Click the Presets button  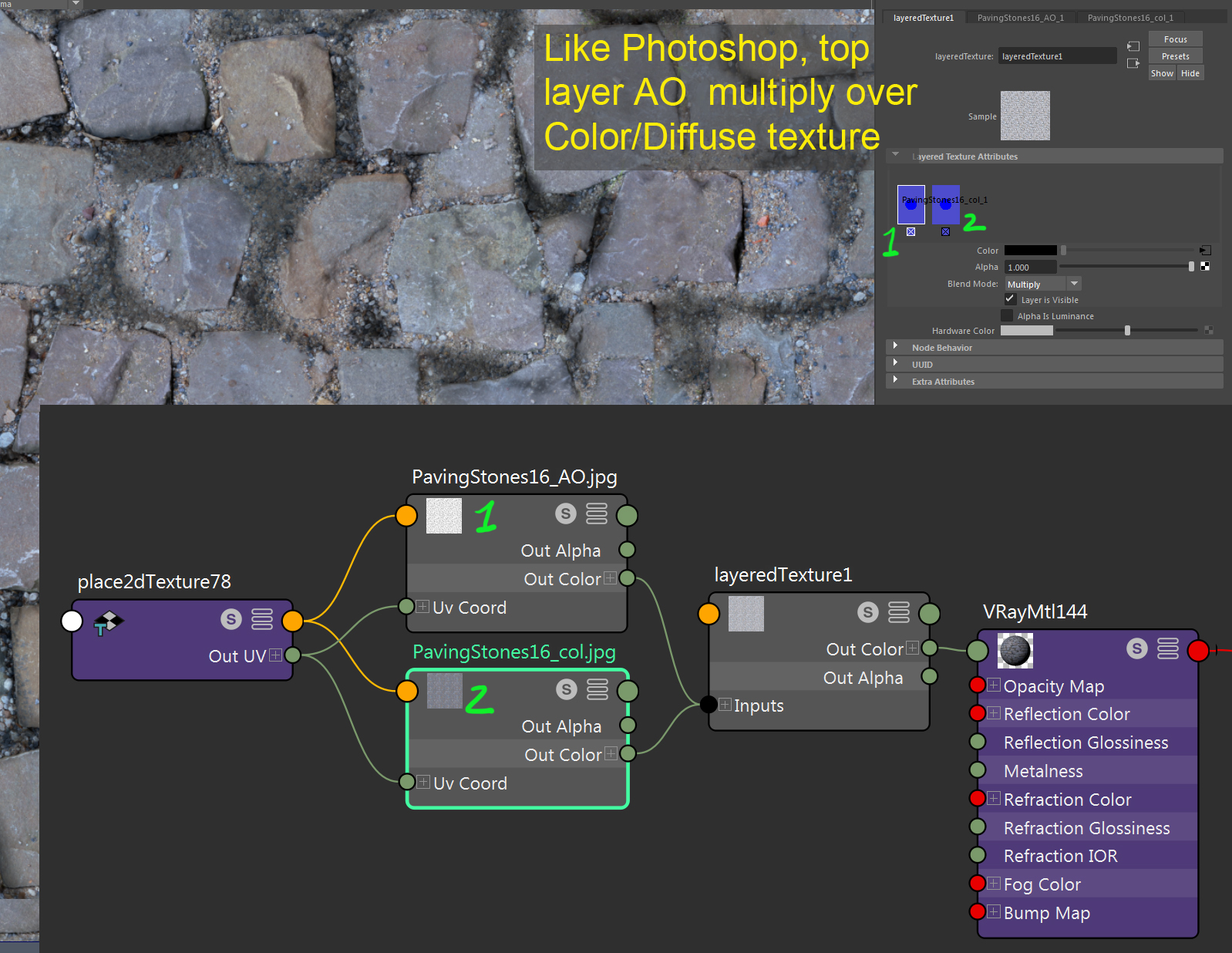[1176, 56]
